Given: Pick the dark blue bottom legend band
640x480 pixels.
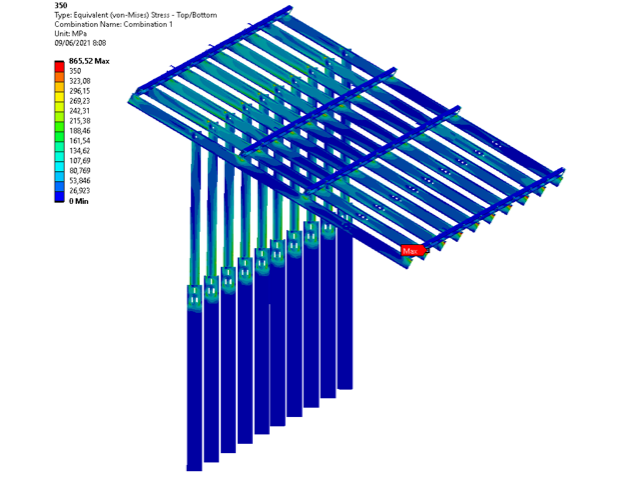Looking at the screenshot, I should [x=60, y=197].
